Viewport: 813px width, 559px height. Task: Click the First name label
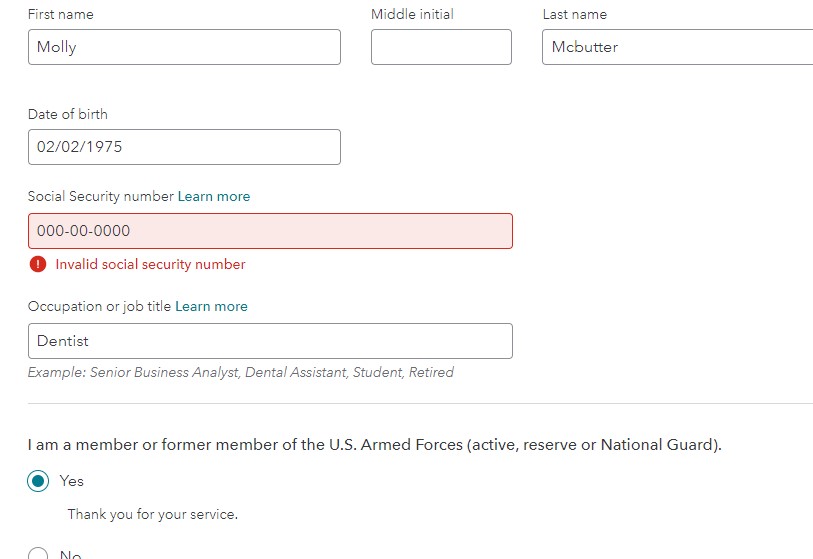[61, 14]
